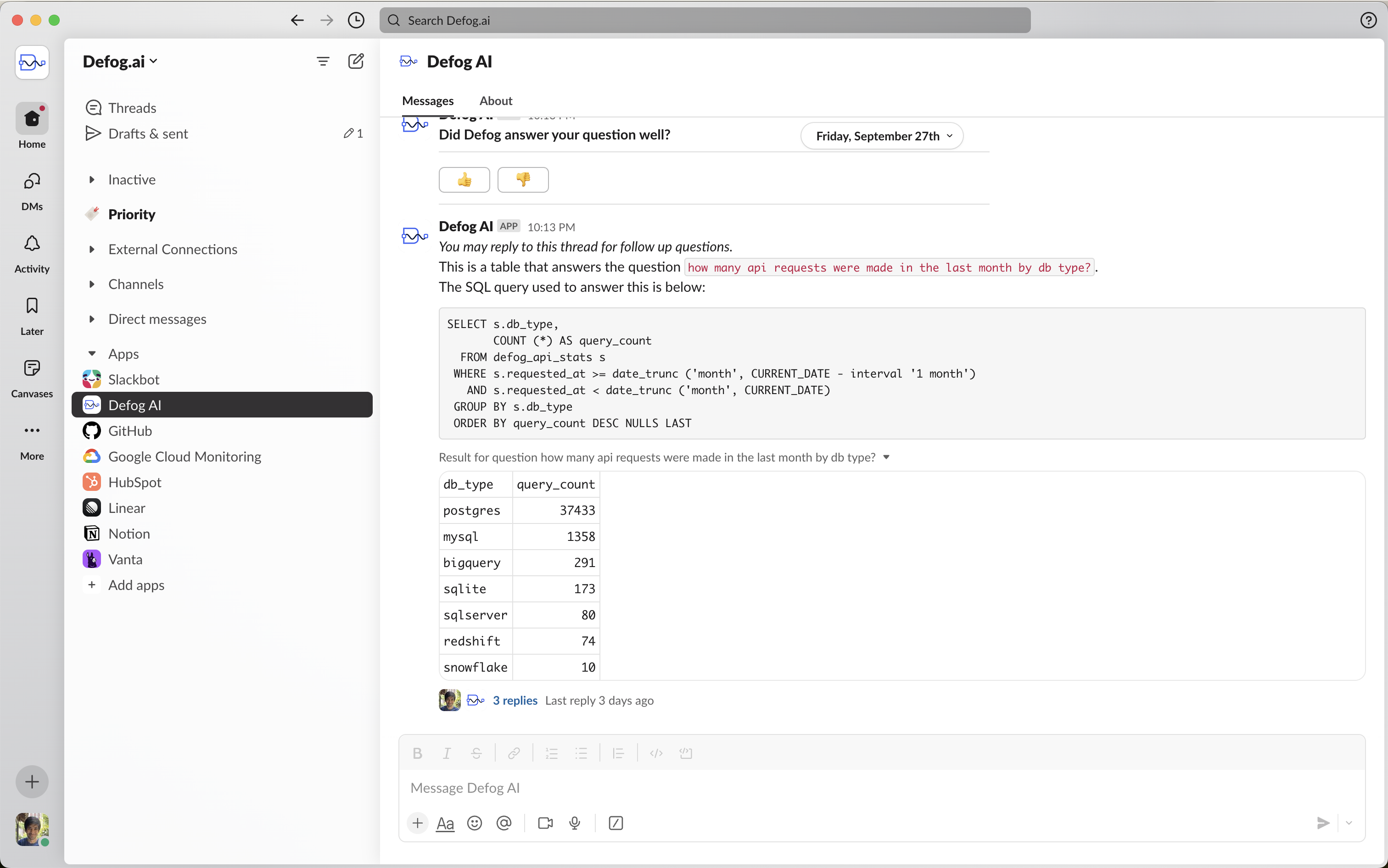1388x868 pixels.
Task: Click the emoji picker icon
Action: pos(474,822)
